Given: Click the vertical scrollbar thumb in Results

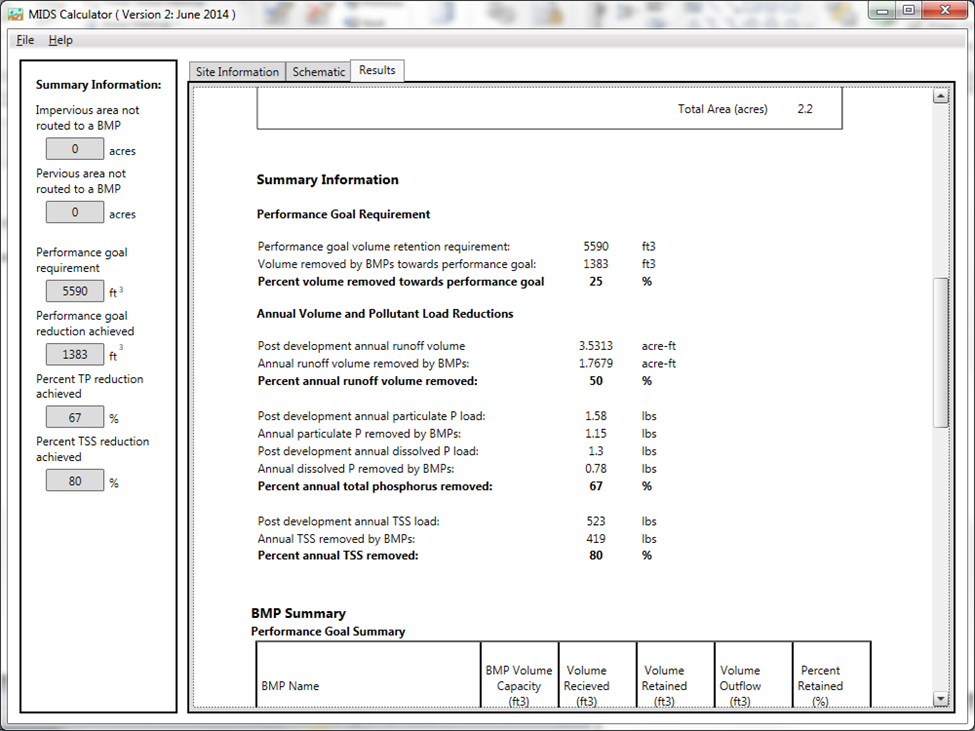Looking at the screenshot, I should 941,352.
